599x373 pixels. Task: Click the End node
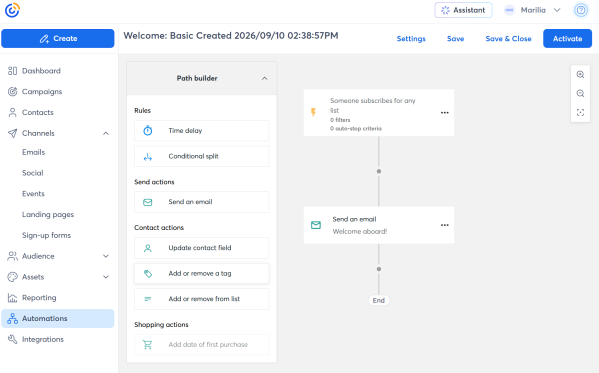point(379,300)
